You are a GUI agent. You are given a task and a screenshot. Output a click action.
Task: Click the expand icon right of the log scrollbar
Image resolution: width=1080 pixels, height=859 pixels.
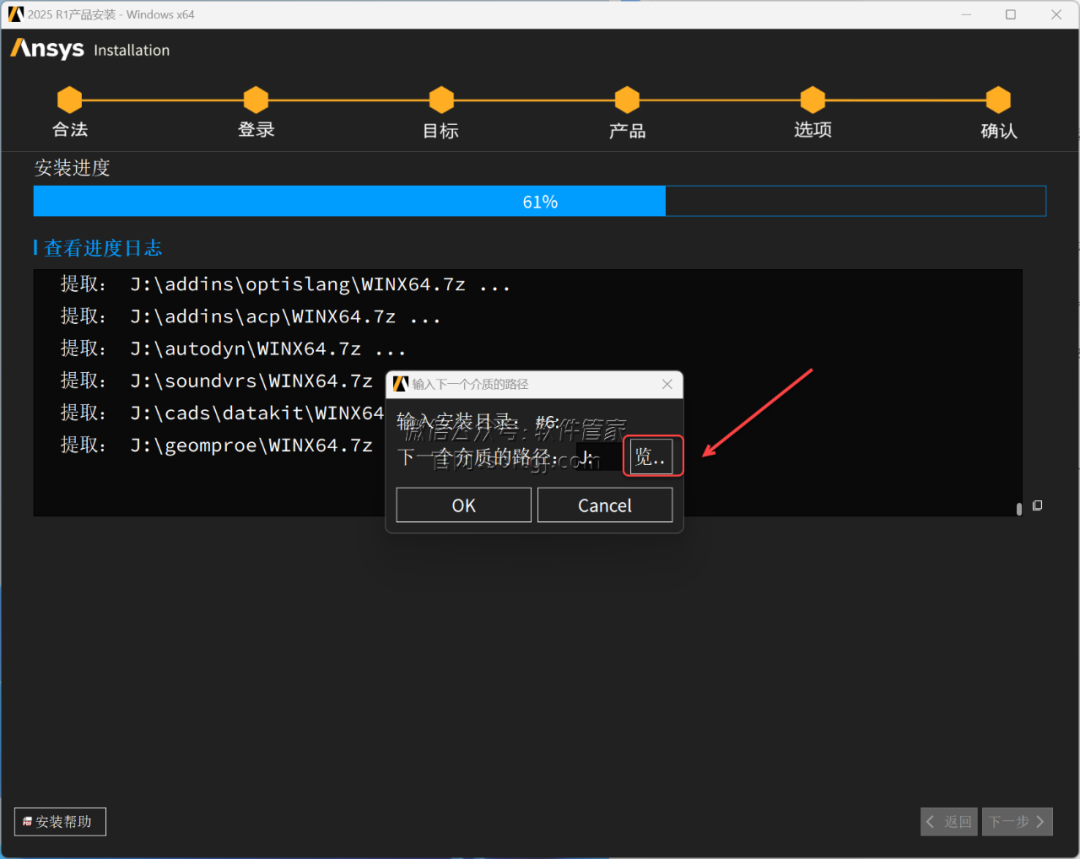click(x=1037, y=506)
